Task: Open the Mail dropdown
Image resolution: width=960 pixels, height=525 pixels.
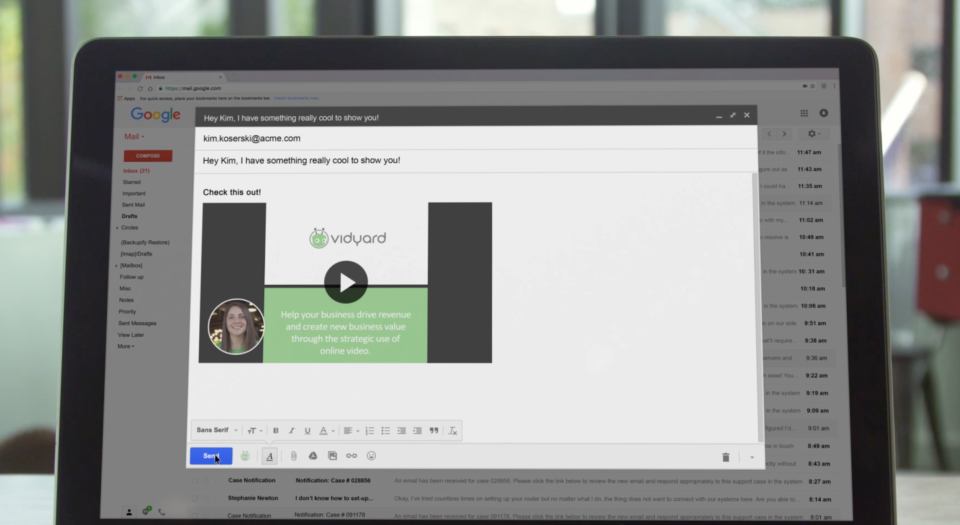Action: click(x=134, y=136)
